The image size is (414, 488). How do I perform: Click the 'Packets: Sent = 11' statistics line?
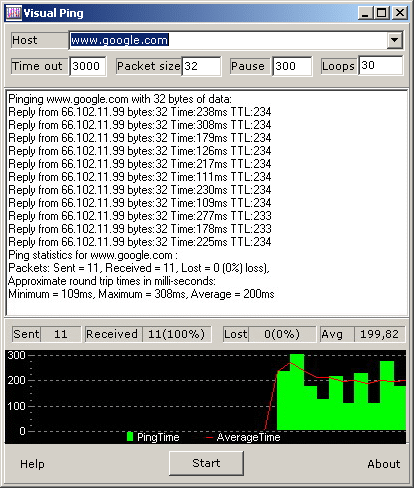click(x=139, y=268)
